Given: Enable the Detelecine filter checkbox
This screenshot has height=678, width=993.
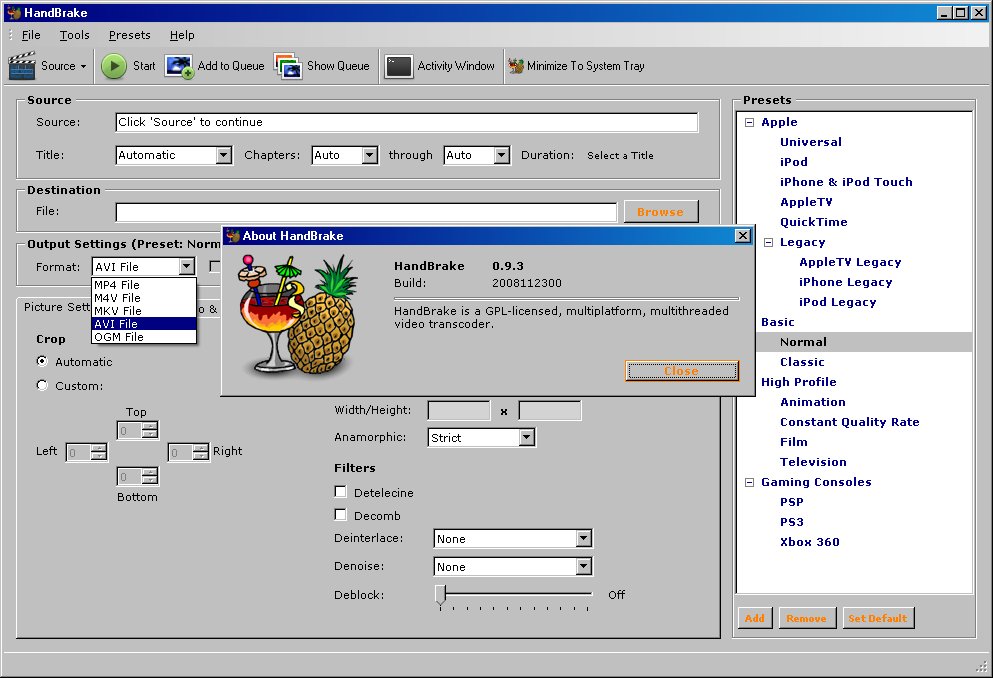Looking at the screenshot, I should tap(341, 492).
